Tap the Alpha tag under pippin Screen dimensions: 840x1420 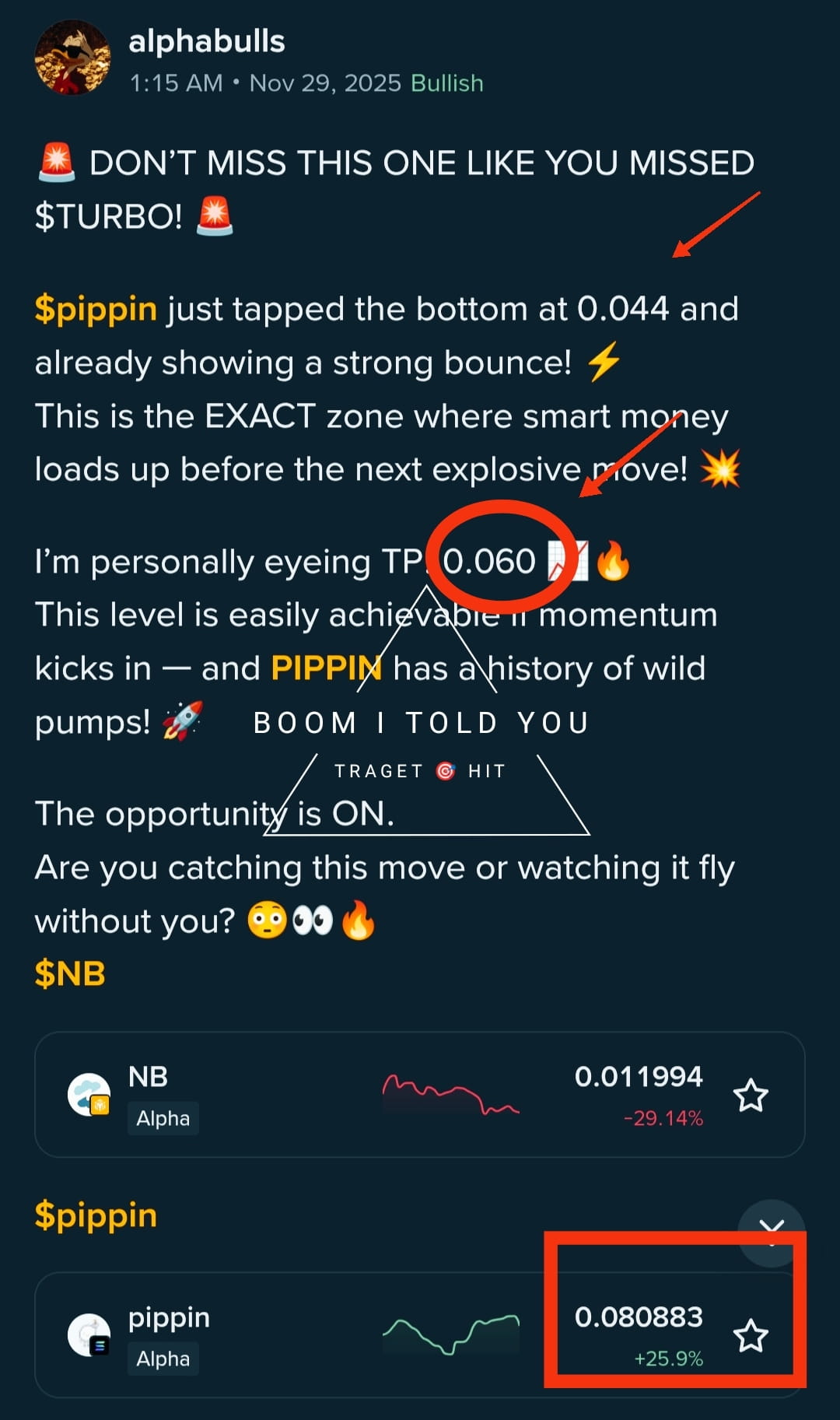[x=163, y=1359]
